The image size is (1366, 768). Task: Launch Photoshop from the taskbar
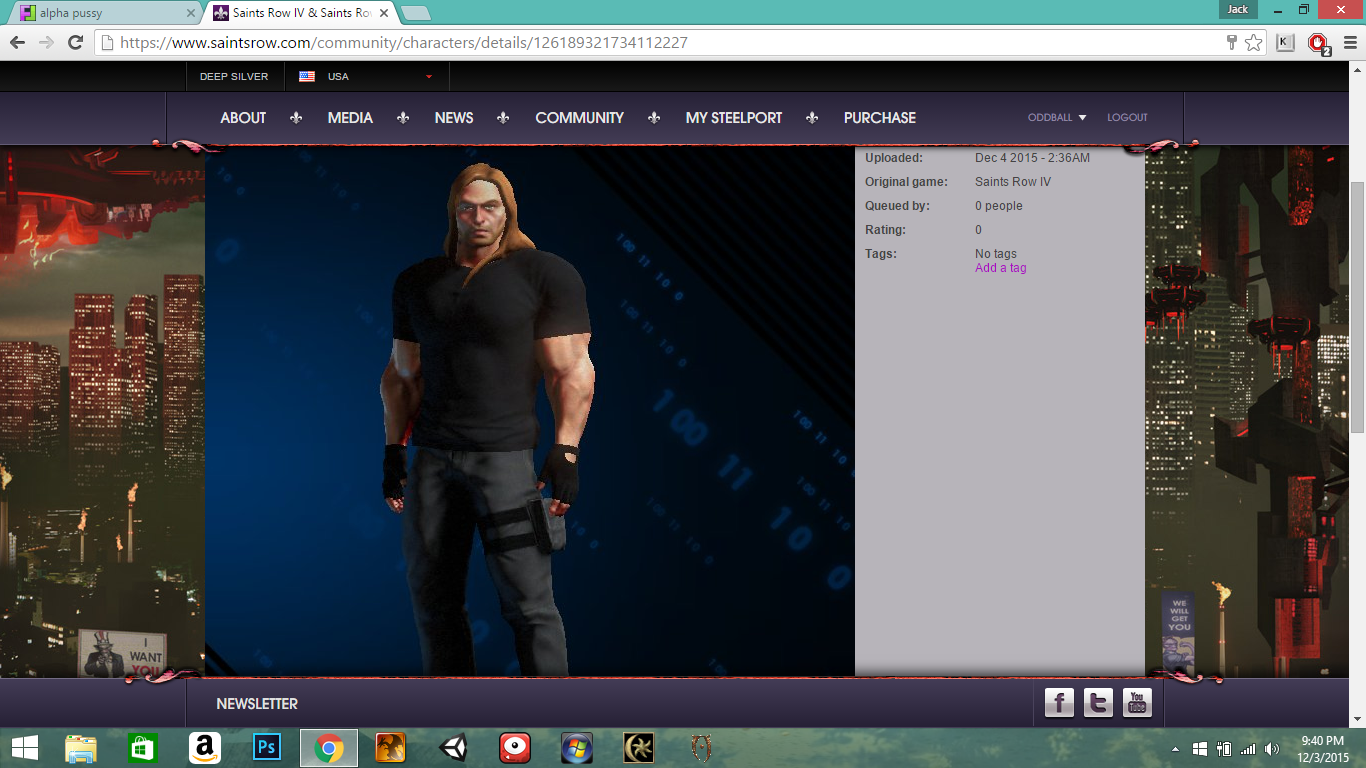(x=267, y=747)
